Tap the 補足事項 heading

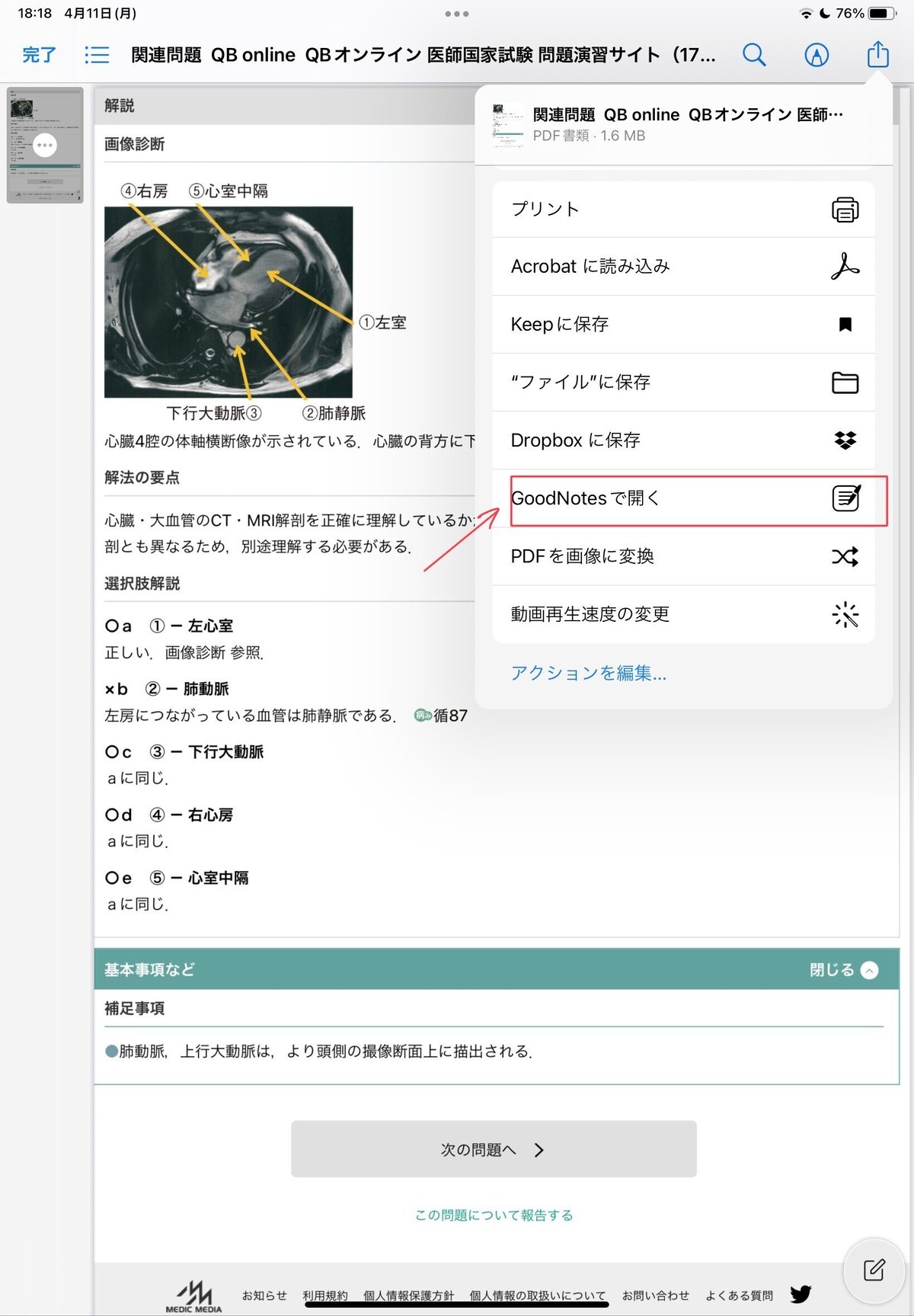(135, 1008)
